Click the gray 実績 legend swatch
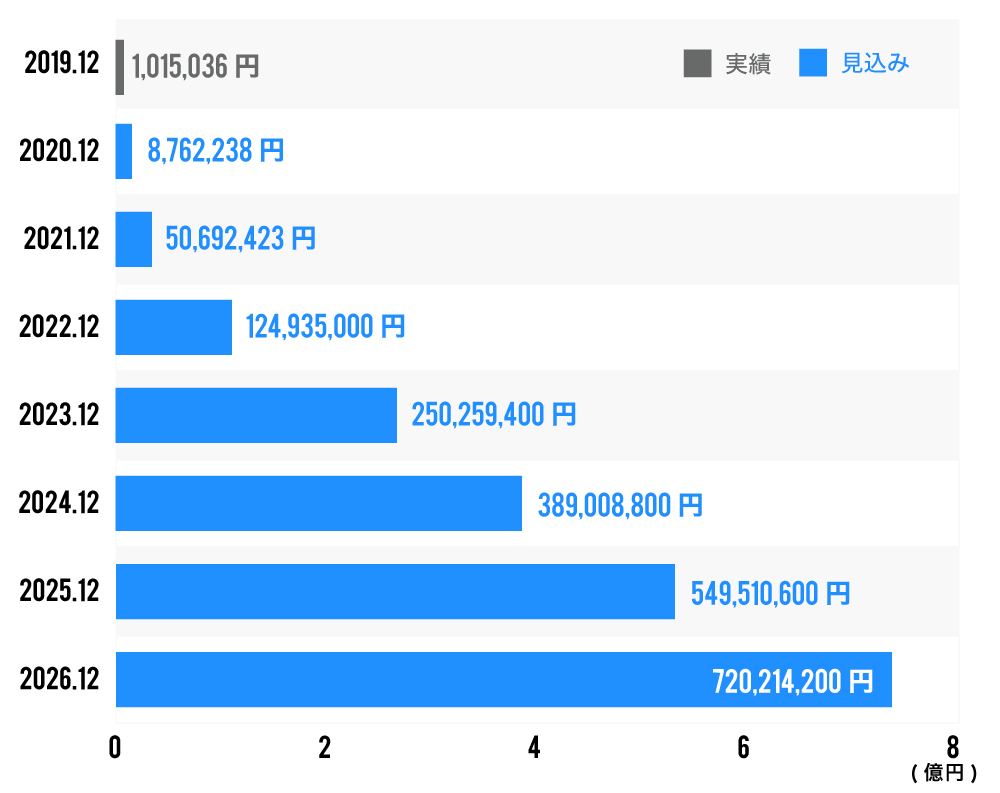This screenshot has height=793, width=1000. tap(697, 63)
